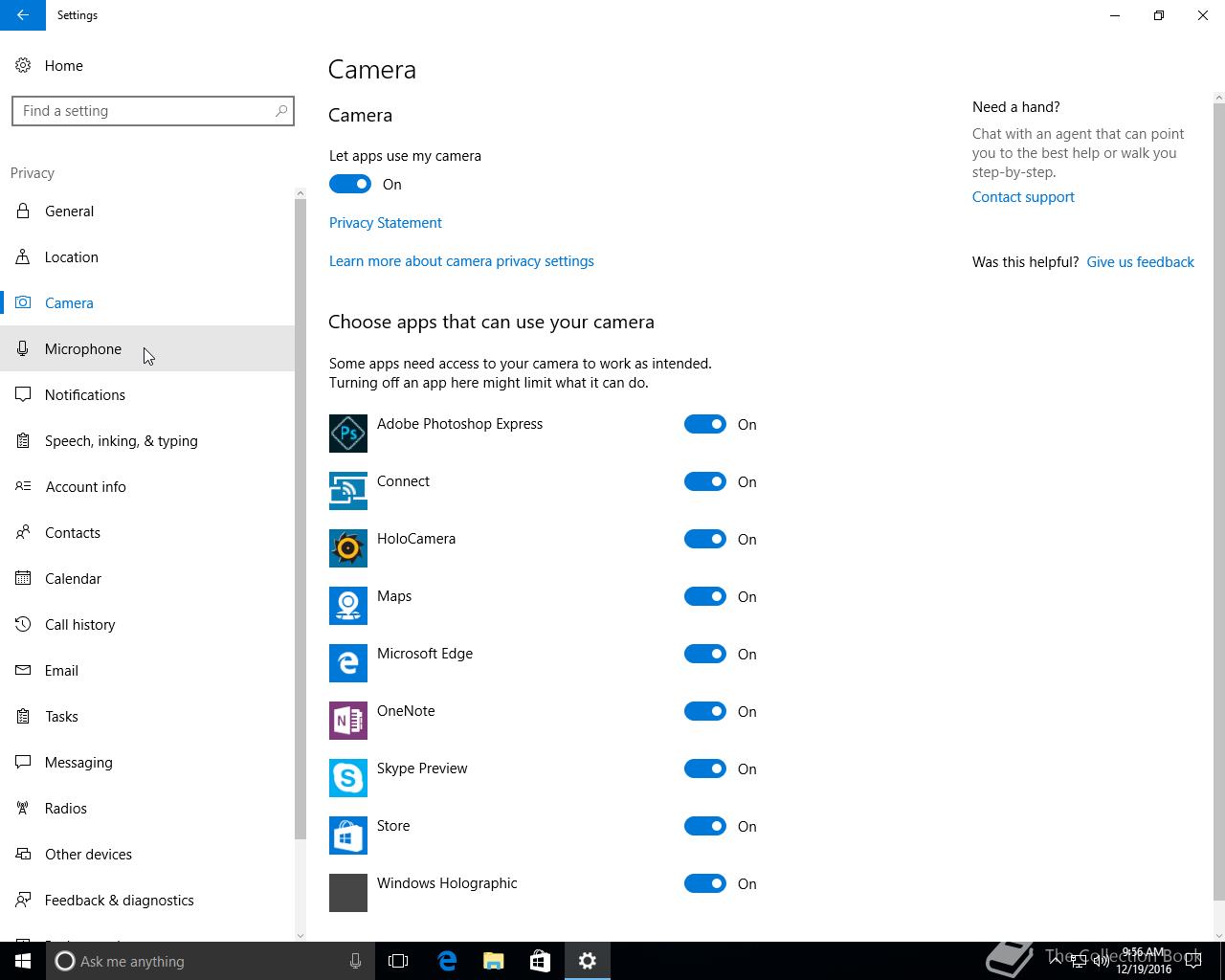Disable Windows Holographic camera access
Image resolution: width=1225 pixels, height=980 pixels.
click(705, 883)
